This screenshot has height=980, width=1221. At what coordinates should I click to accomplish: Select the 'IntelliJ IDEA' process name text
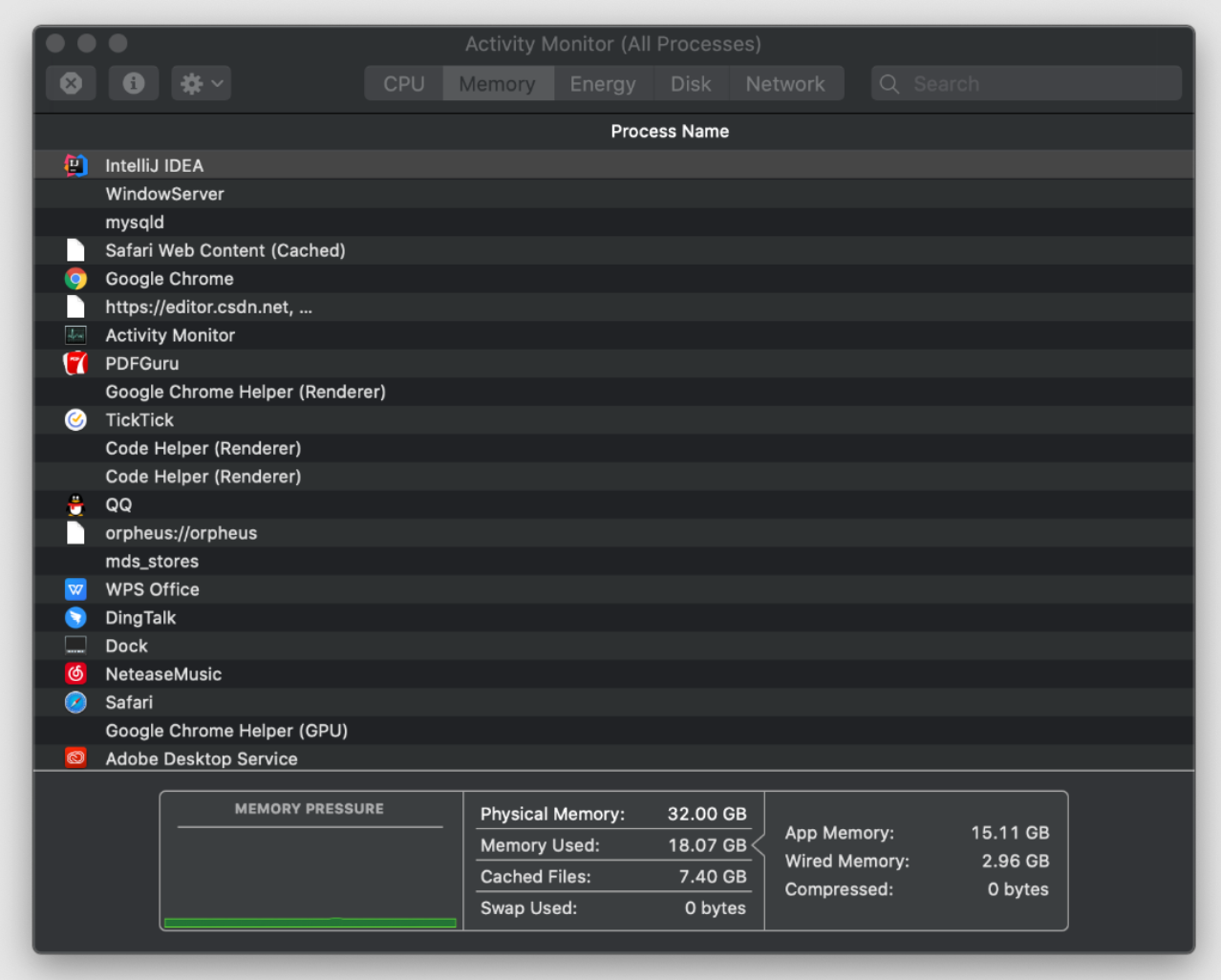coord(154,165)
